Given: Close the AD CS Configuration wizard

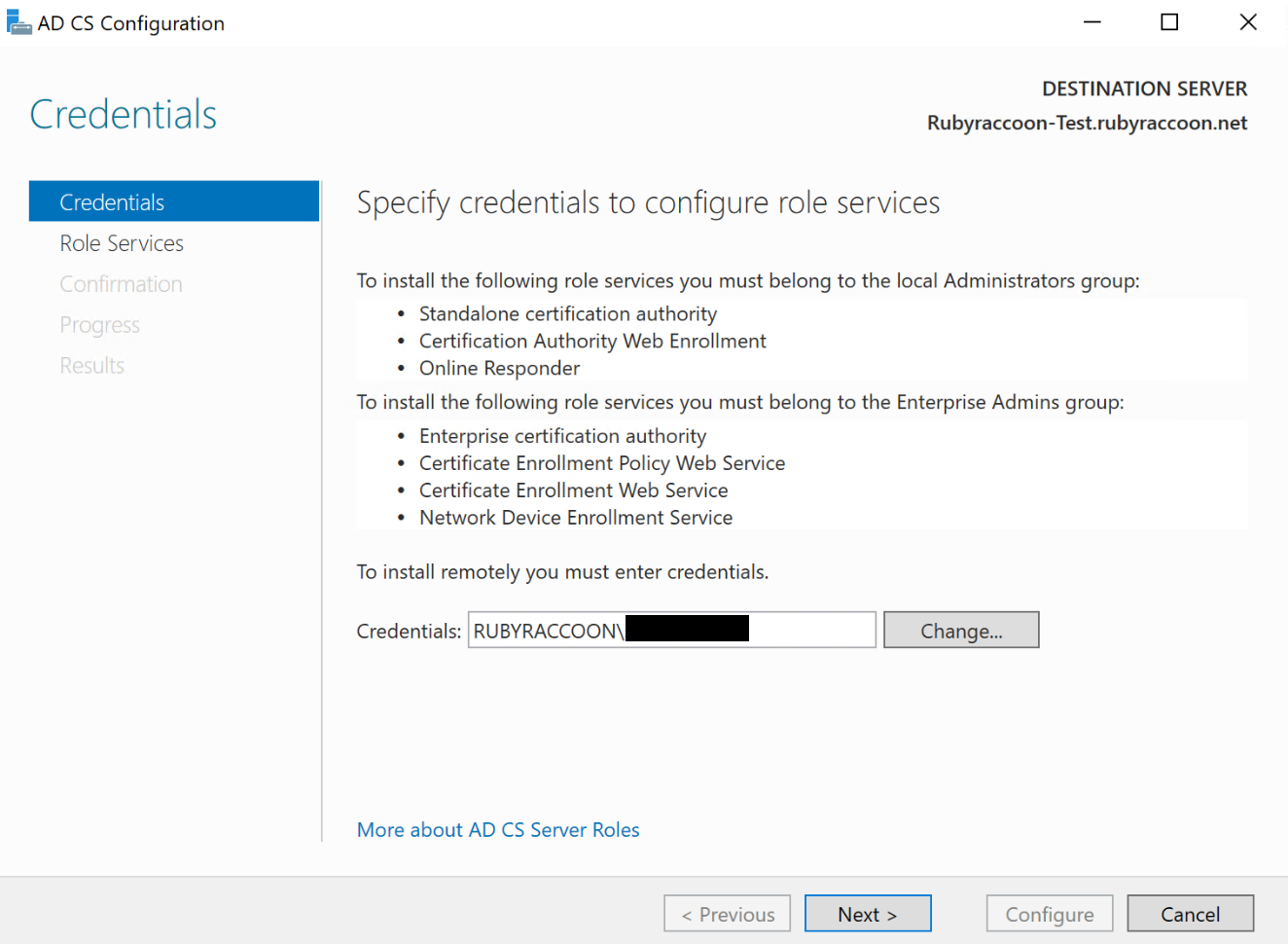Looking at the screenshot, I should coord(1248,22).
